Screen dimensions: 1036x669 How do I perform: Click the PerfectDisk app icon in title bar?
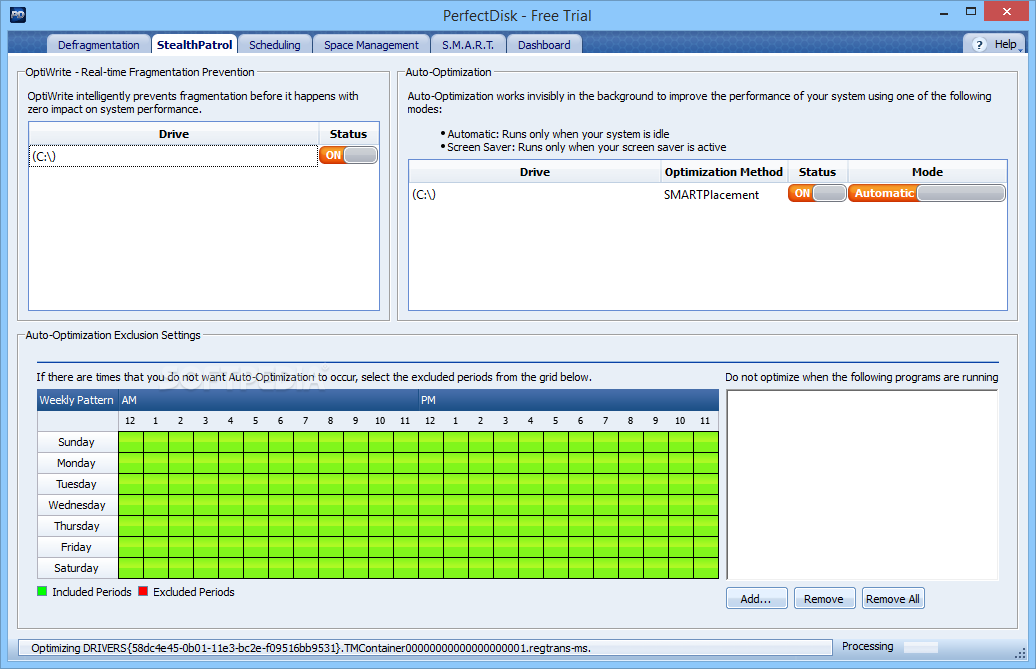(18, 15)
